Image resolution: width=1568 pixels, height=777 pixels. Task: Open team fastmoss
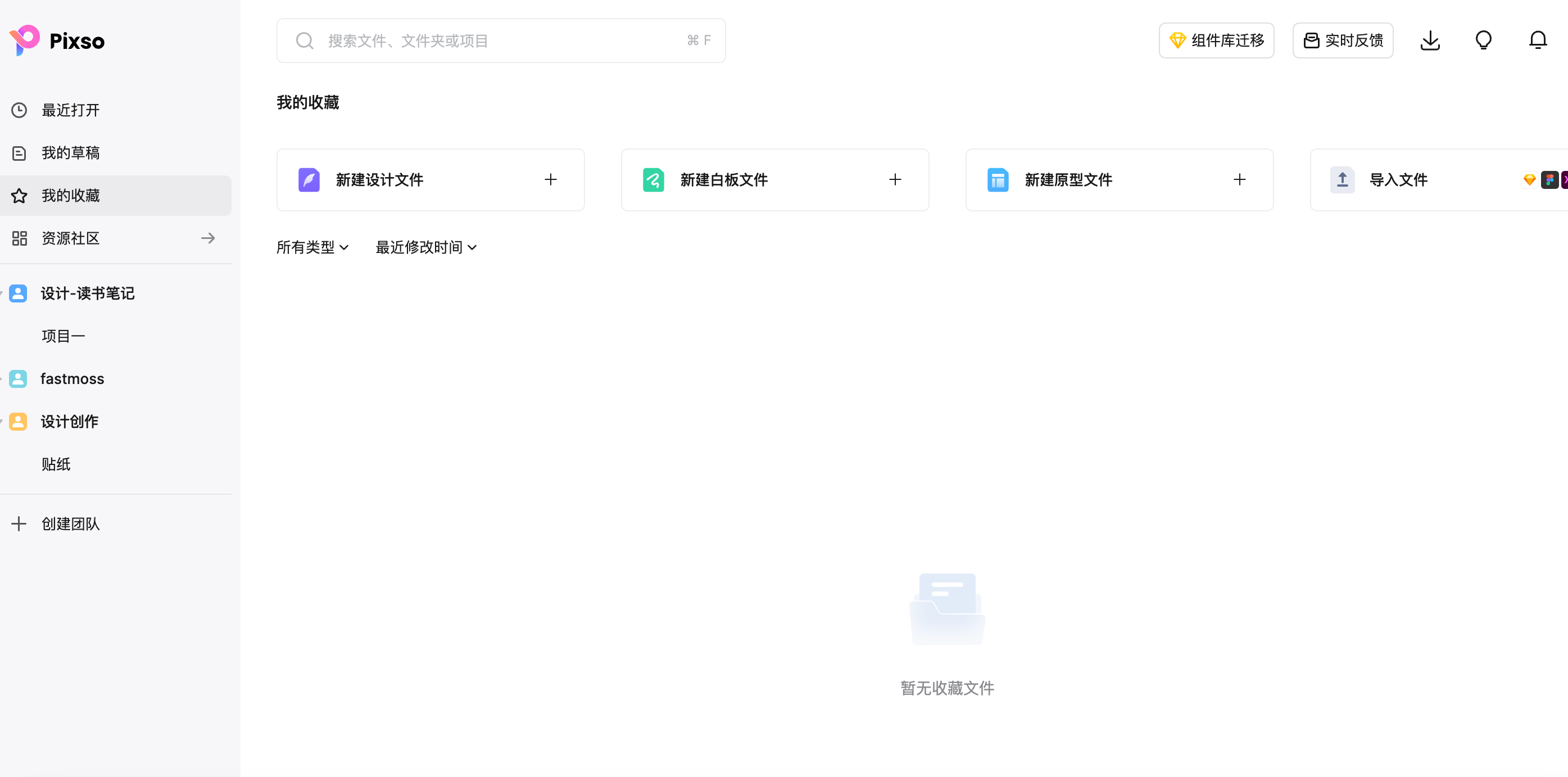(72, 379)
